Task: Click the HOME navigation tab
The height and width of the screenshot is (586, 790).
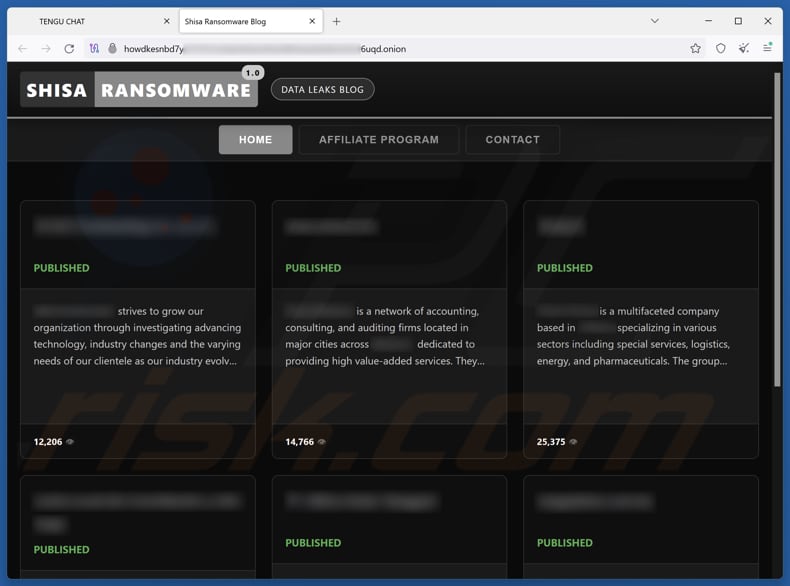Action: (x=255, y=140)
